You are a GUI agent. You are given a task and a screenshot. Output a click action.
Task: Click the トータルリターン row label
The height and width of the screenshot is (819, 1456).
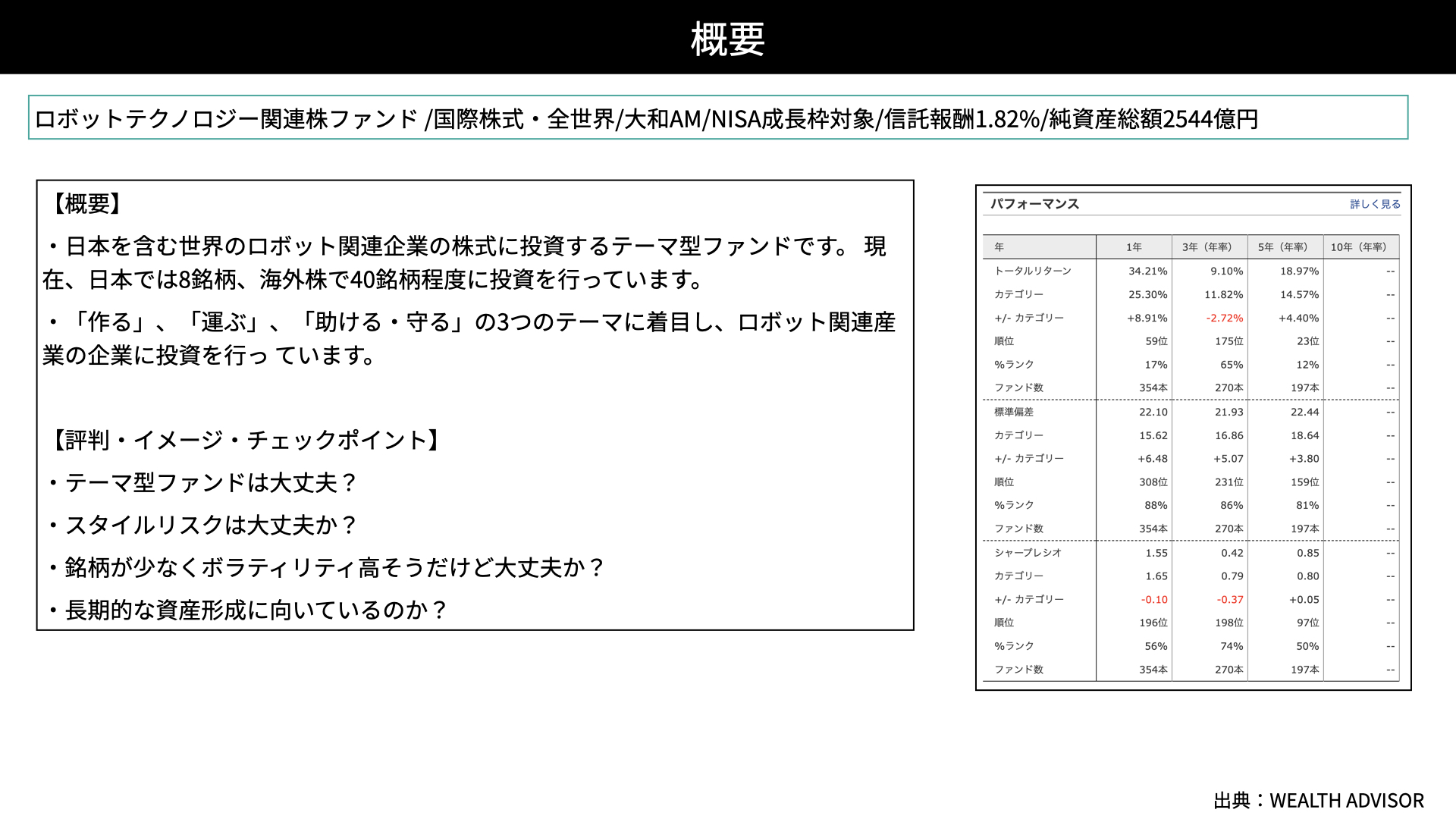(x=1033, y=271)
